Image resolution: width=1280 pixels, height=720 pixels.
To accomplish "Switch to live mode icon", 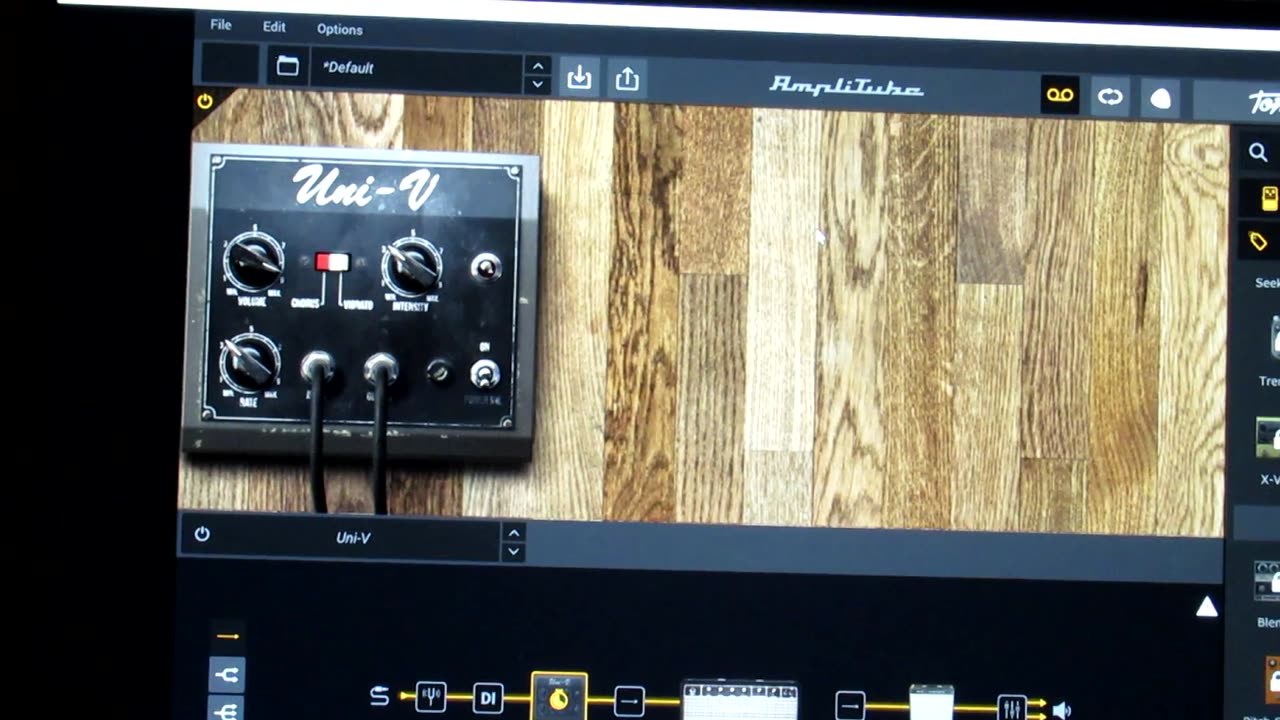I will (x=1160, y=99).
